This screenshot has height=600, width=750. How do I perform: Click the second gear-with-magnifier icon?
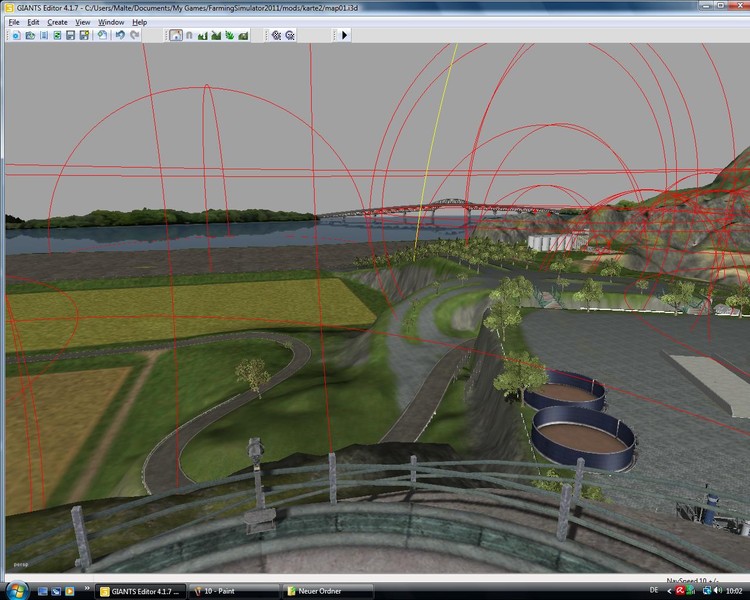[290, 35]
